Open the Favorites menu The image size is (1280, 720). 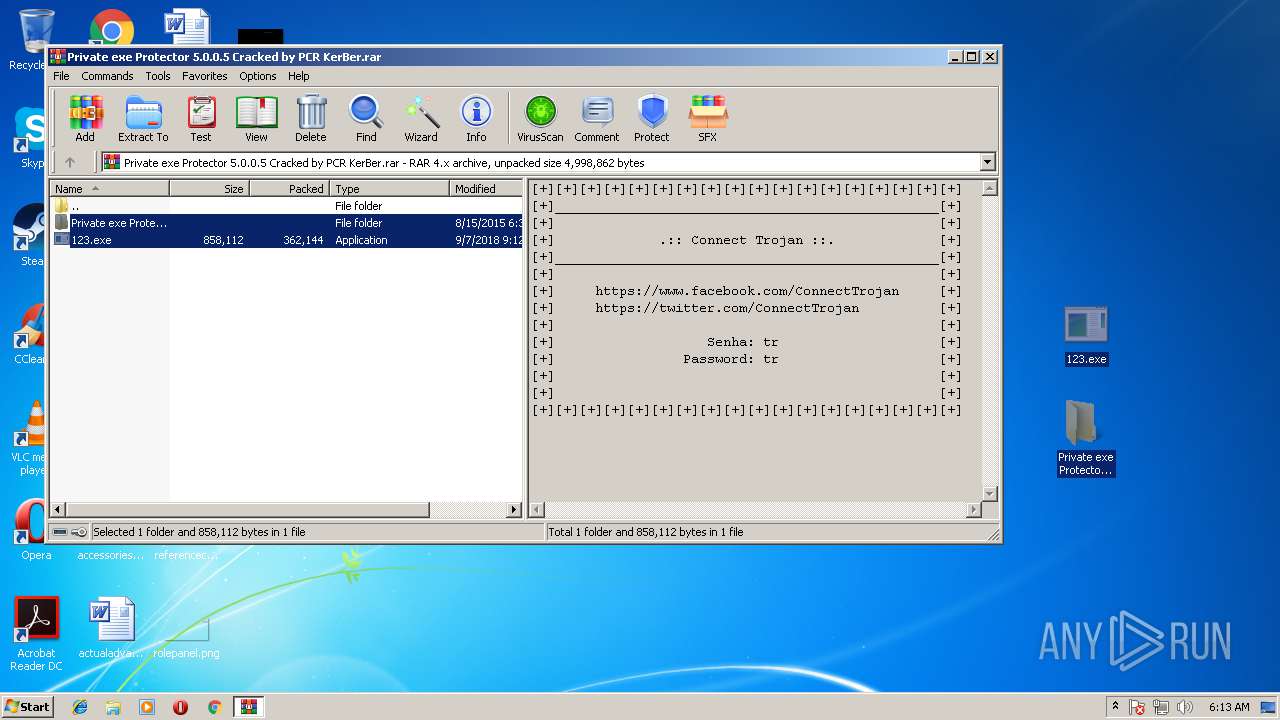pyautogui.click(x=204, y=76)
